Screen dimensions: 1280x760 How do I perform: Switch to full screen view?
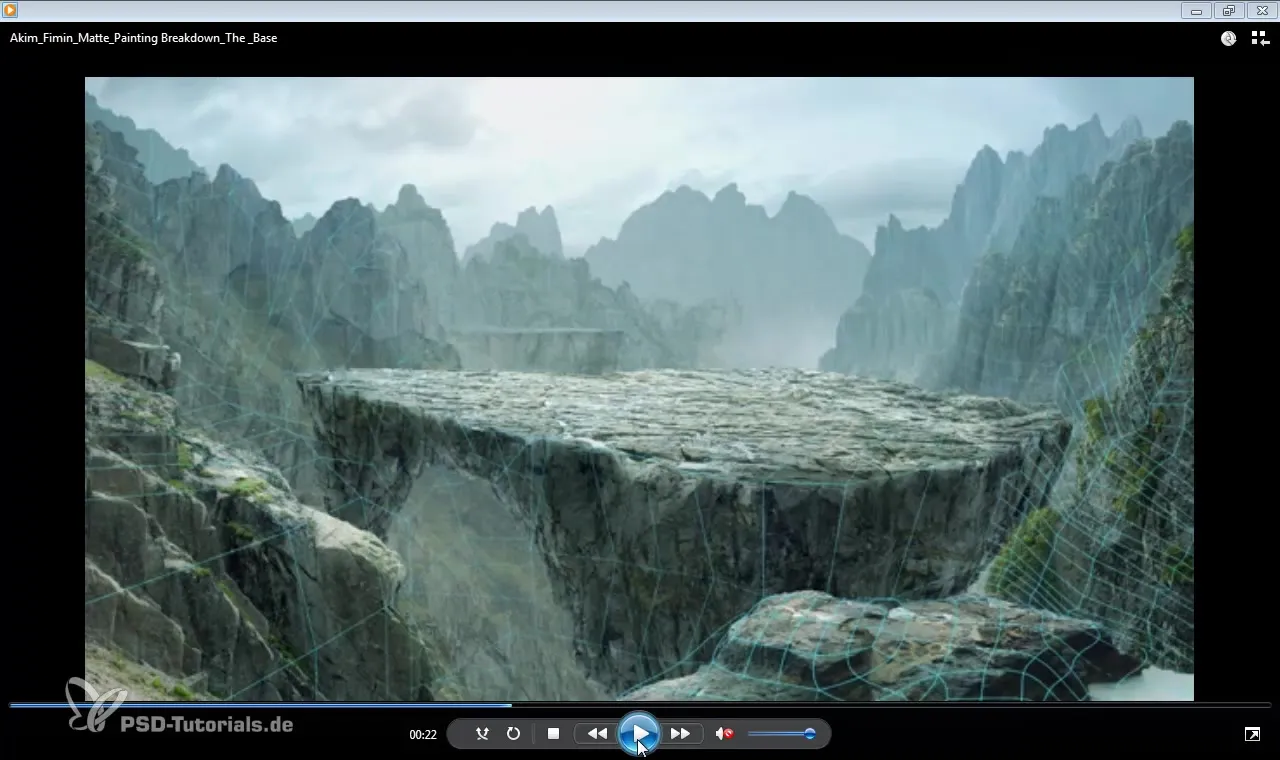(1252, 734)
